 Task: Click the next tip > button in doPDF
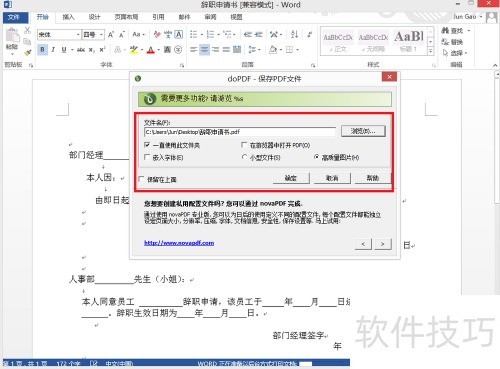pos(382,244)
